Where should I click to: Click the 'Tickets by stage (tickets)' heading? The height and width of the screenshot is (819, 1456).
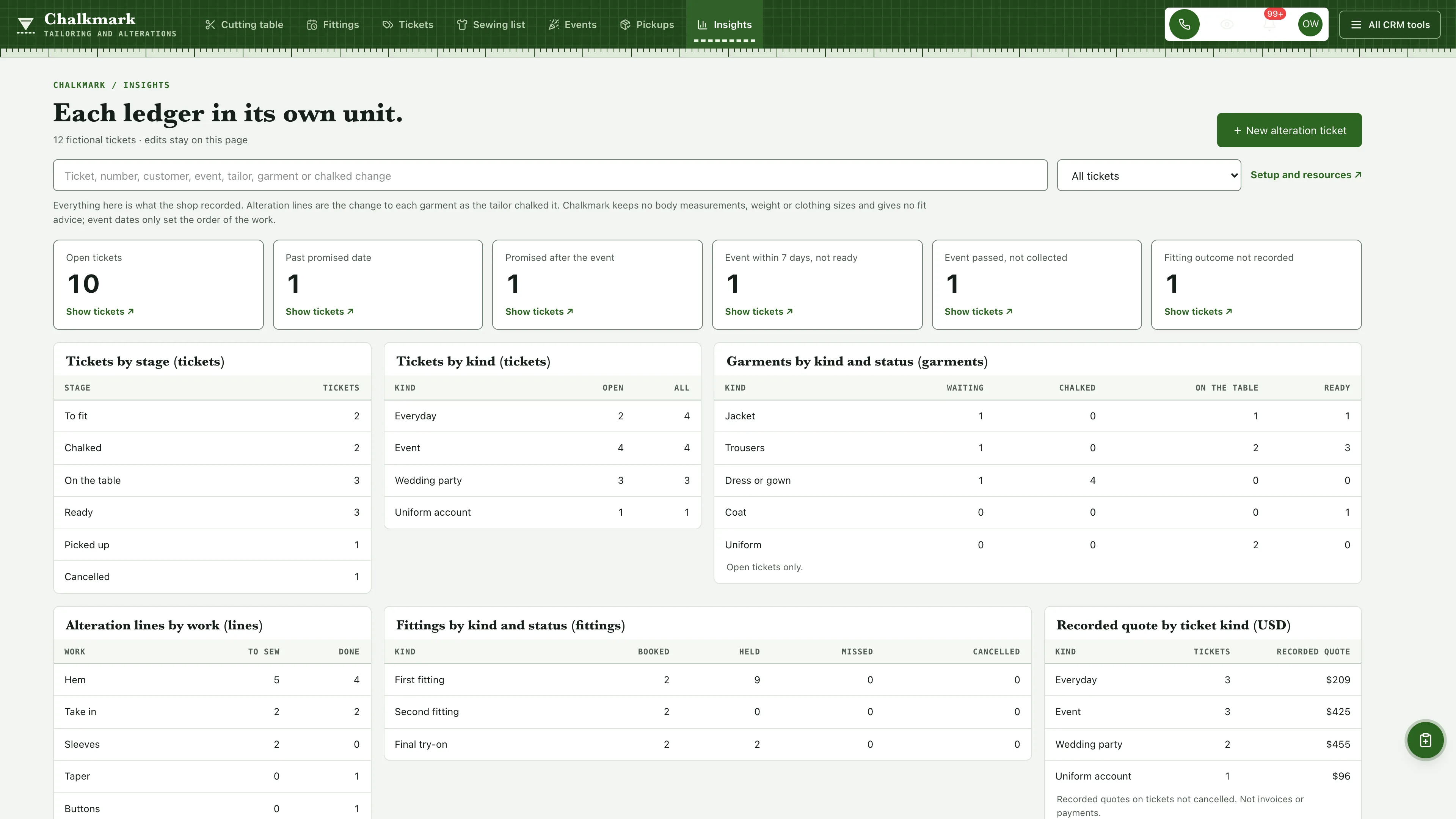click(145, 362)
